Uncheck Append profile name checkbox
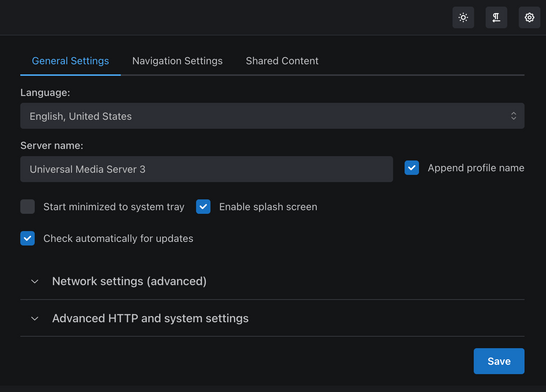This screenshot has width=546, height=392. (x=412, y=168)
